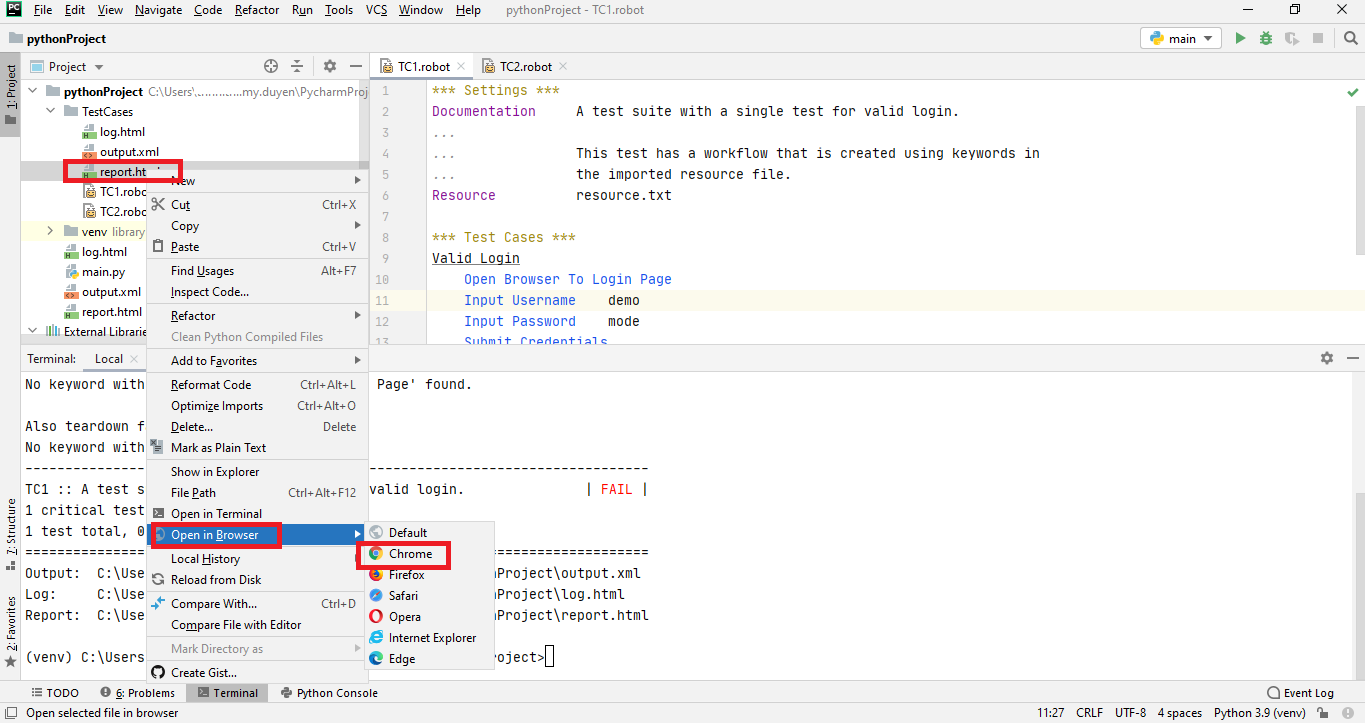Open Project panel gear settings
This screenshot has width=1365, height=723.
tap(330, 67)
